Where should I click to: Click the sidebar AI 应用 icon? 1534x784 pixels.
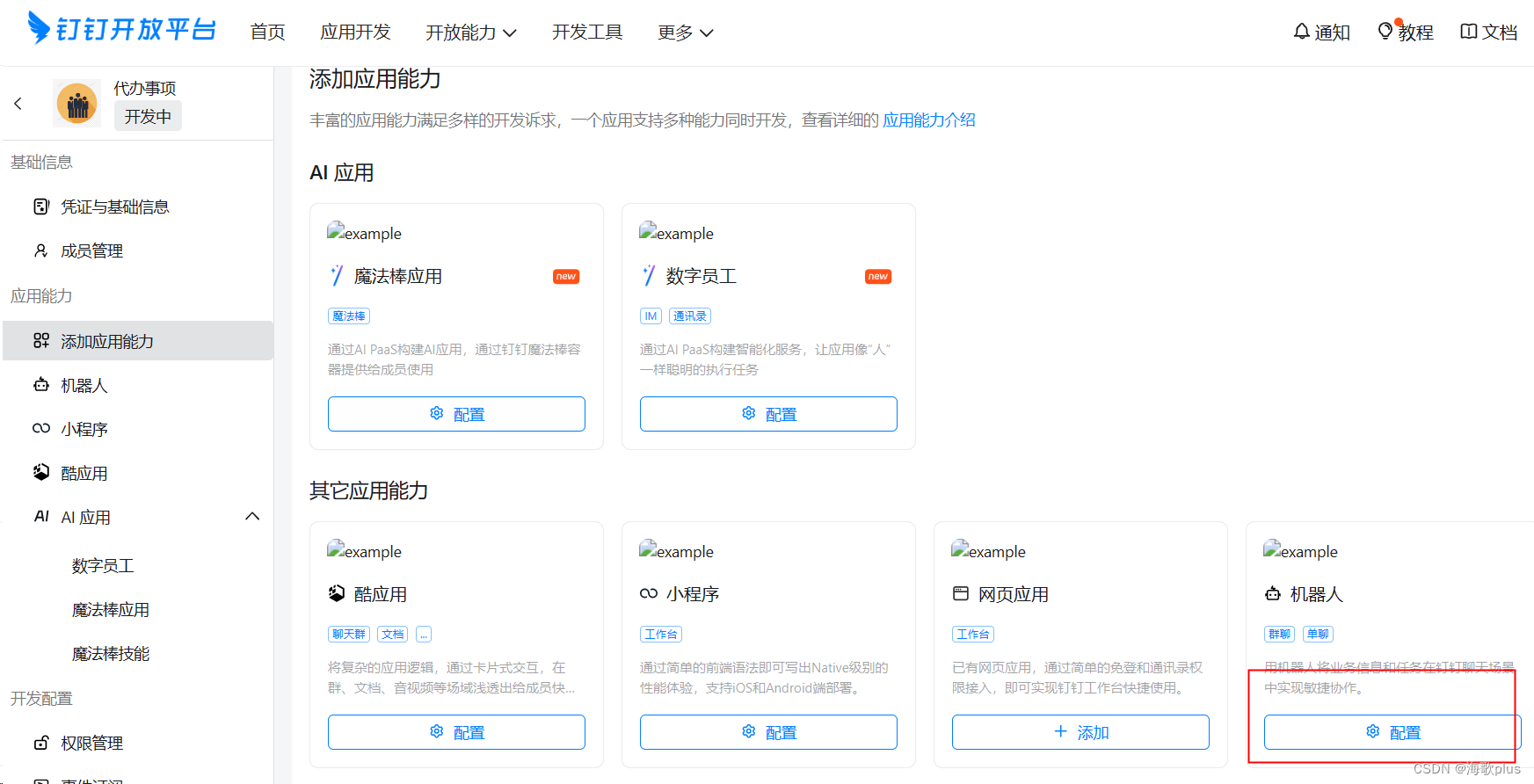41,516
